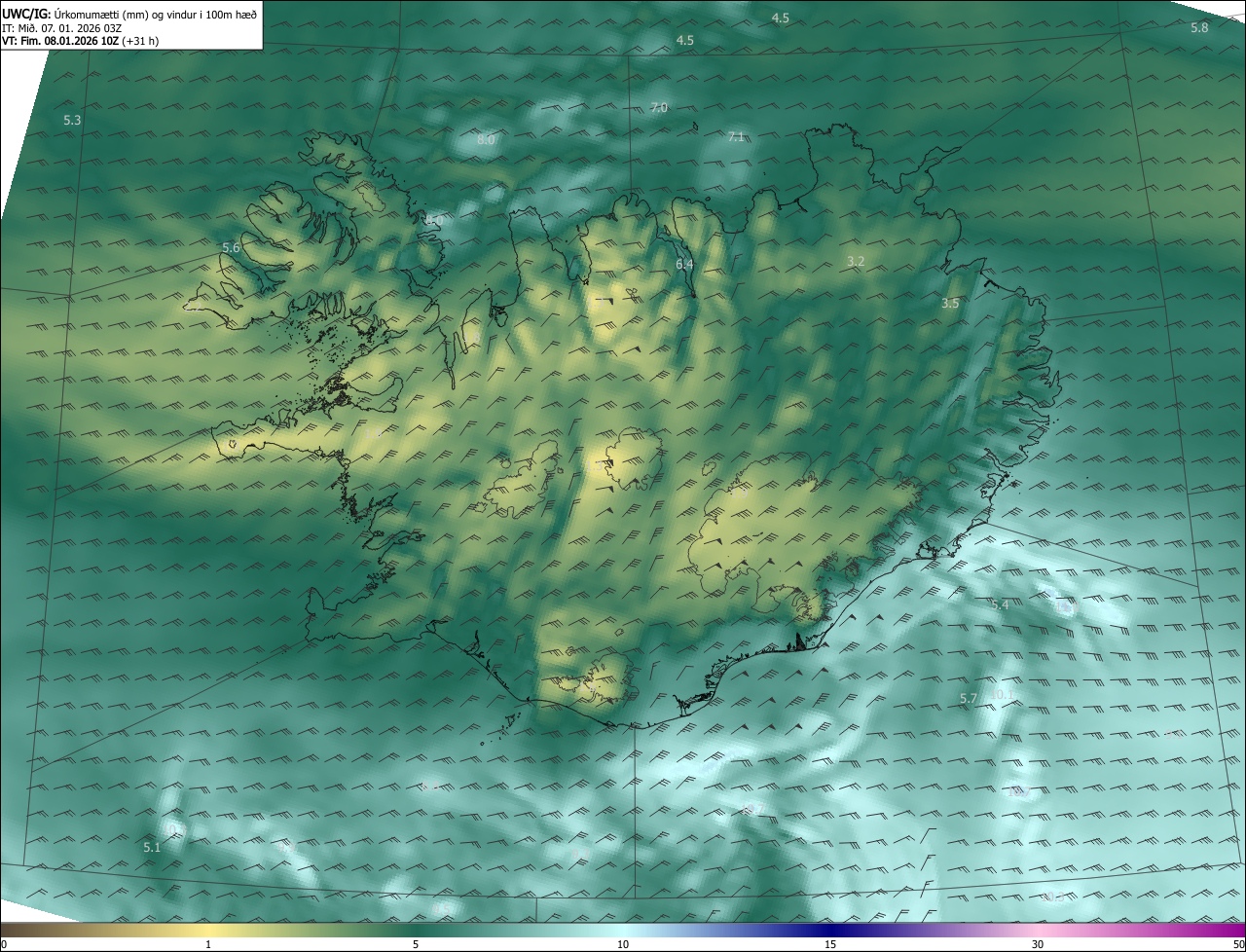Click the 15 tick on the colour scale

[x=830, y=944]
